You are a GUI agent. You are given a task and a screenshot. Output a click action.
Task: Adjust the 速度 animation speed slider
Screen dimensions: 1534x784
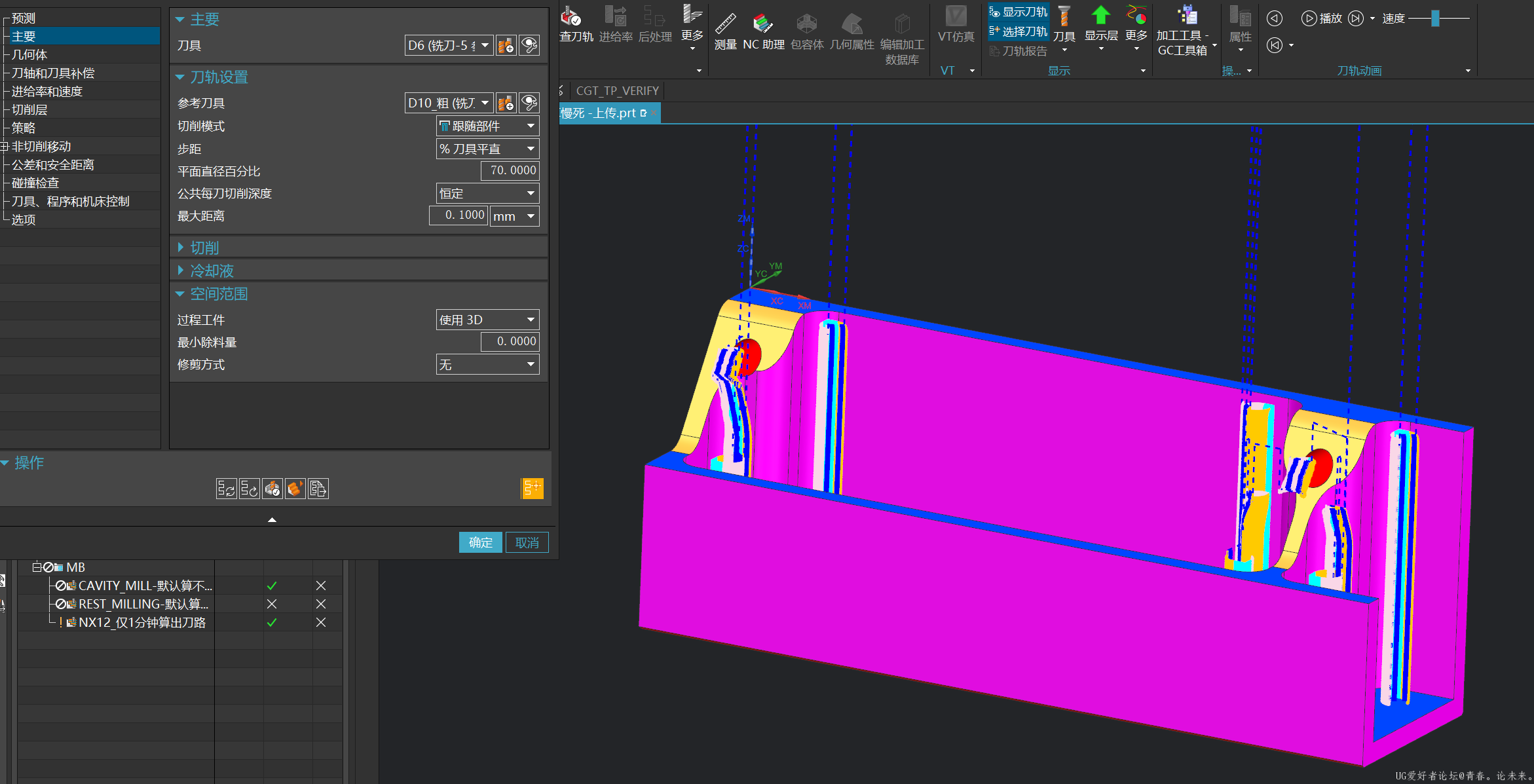[1435, 18]
